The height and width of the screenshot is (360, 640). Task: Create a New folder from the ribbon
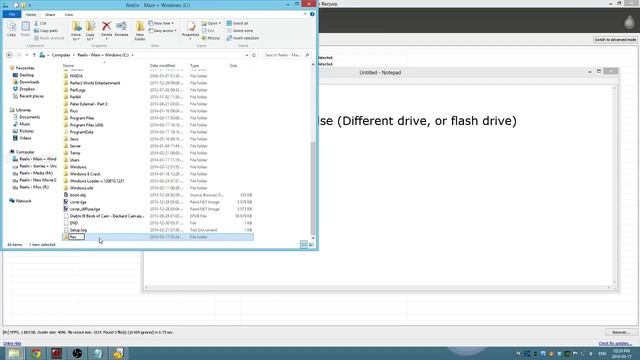click(x=140, y=31)
